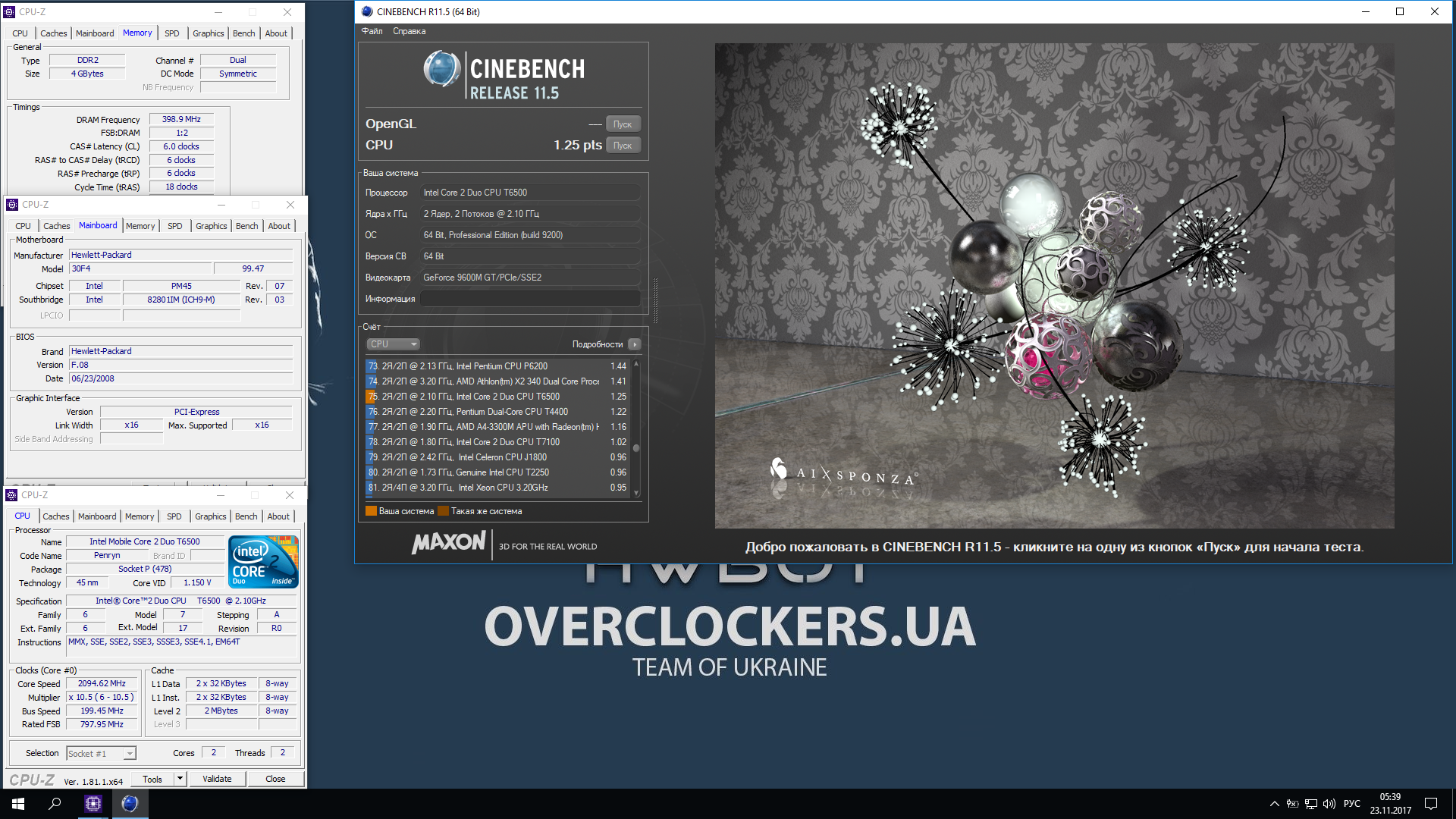Switch input language РУС indicator
The width and height of the screenshot is (1456, 819).
tap(1352, 804)
